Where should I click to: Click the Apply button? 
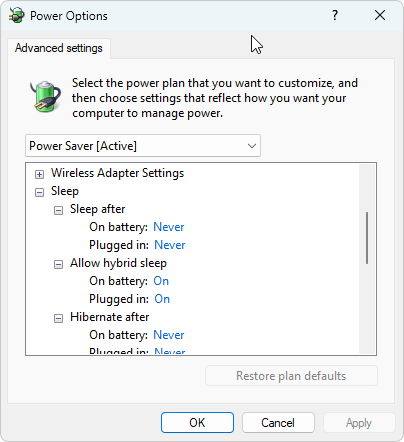click(x=359, y=423)
